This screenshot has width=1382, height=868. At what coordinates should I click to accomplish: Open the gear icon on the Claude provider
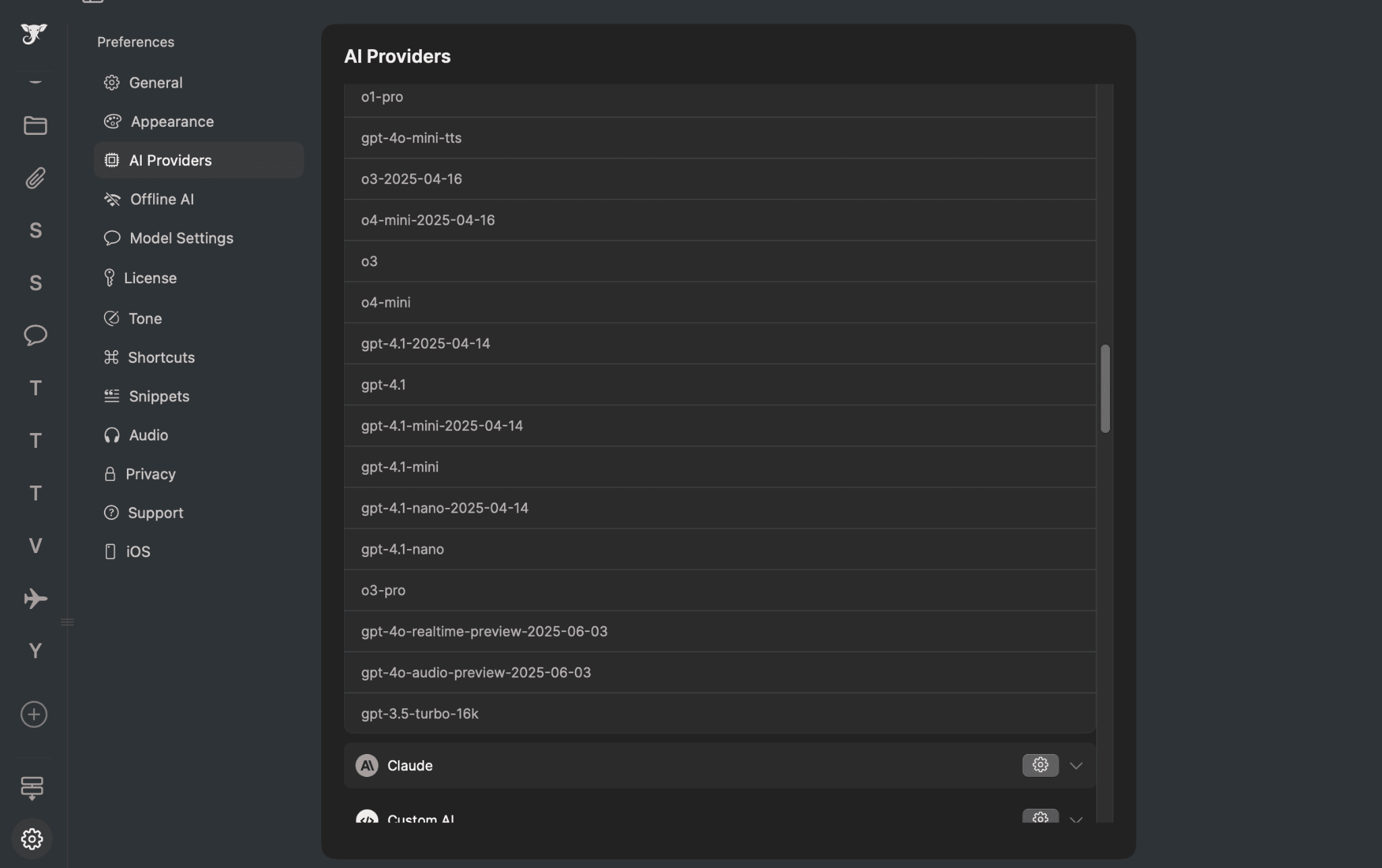(x=1039, y=765)
